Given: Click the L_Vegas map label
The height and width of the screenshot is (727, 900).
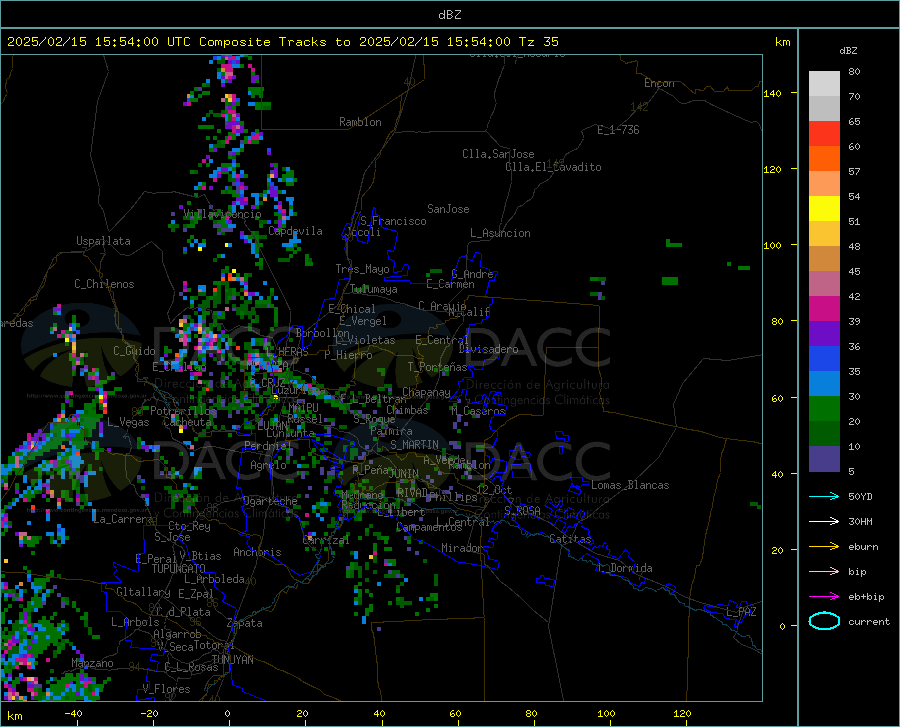Looking at the screenshot, I should tap(129, 422).
